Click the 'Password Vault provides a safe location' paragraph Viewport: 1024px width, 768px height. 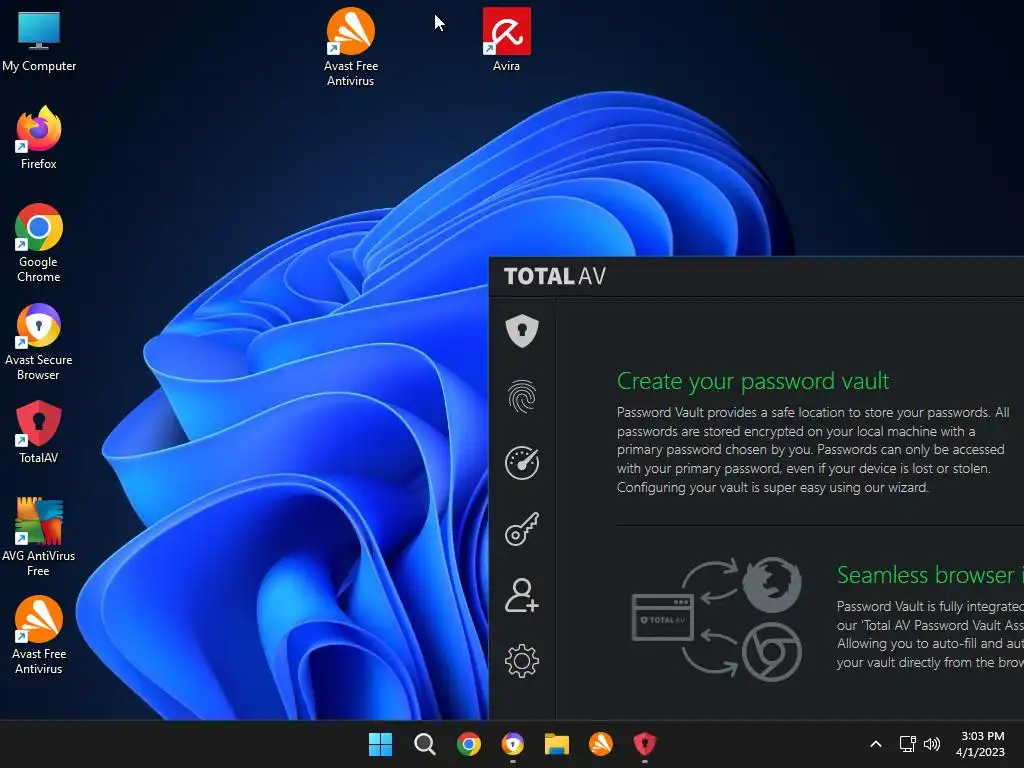813,449
